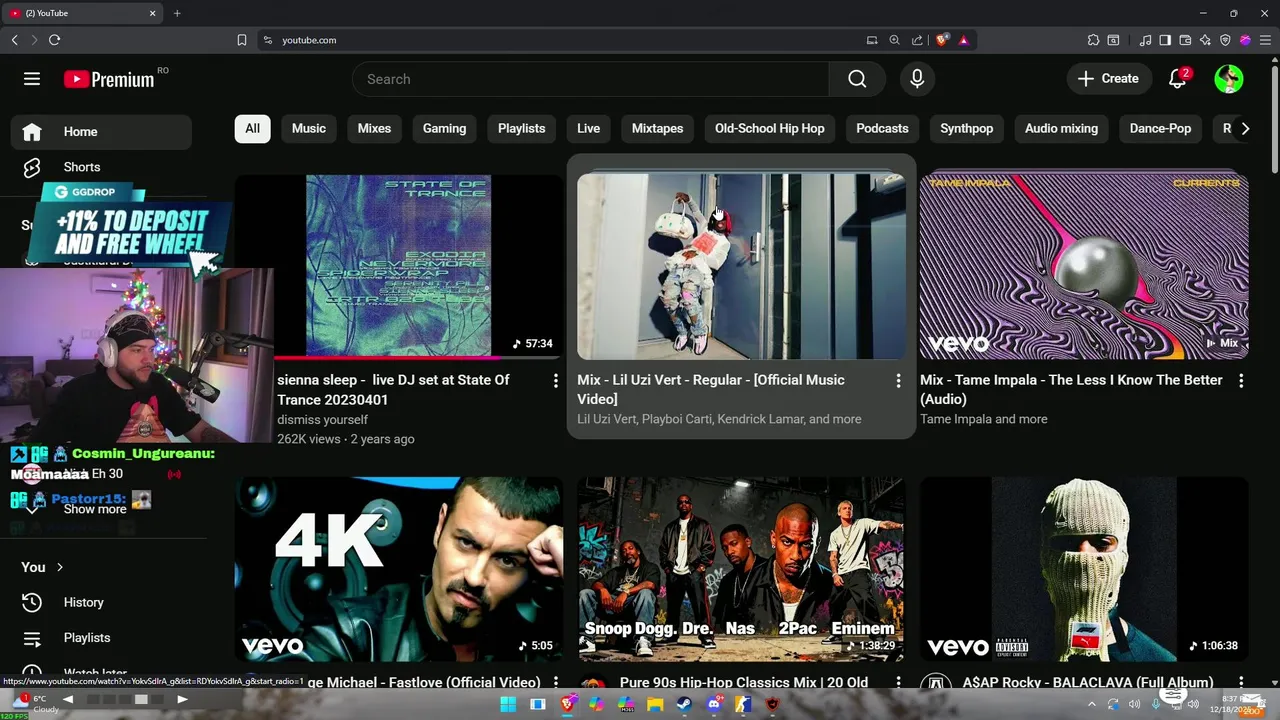Play the George Michael Fastlove 4K thumbnail

(399, 569)
